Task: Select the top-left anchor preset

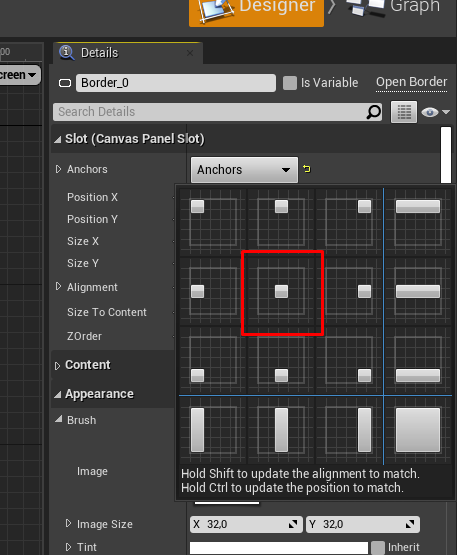Action: pos(213,222)
